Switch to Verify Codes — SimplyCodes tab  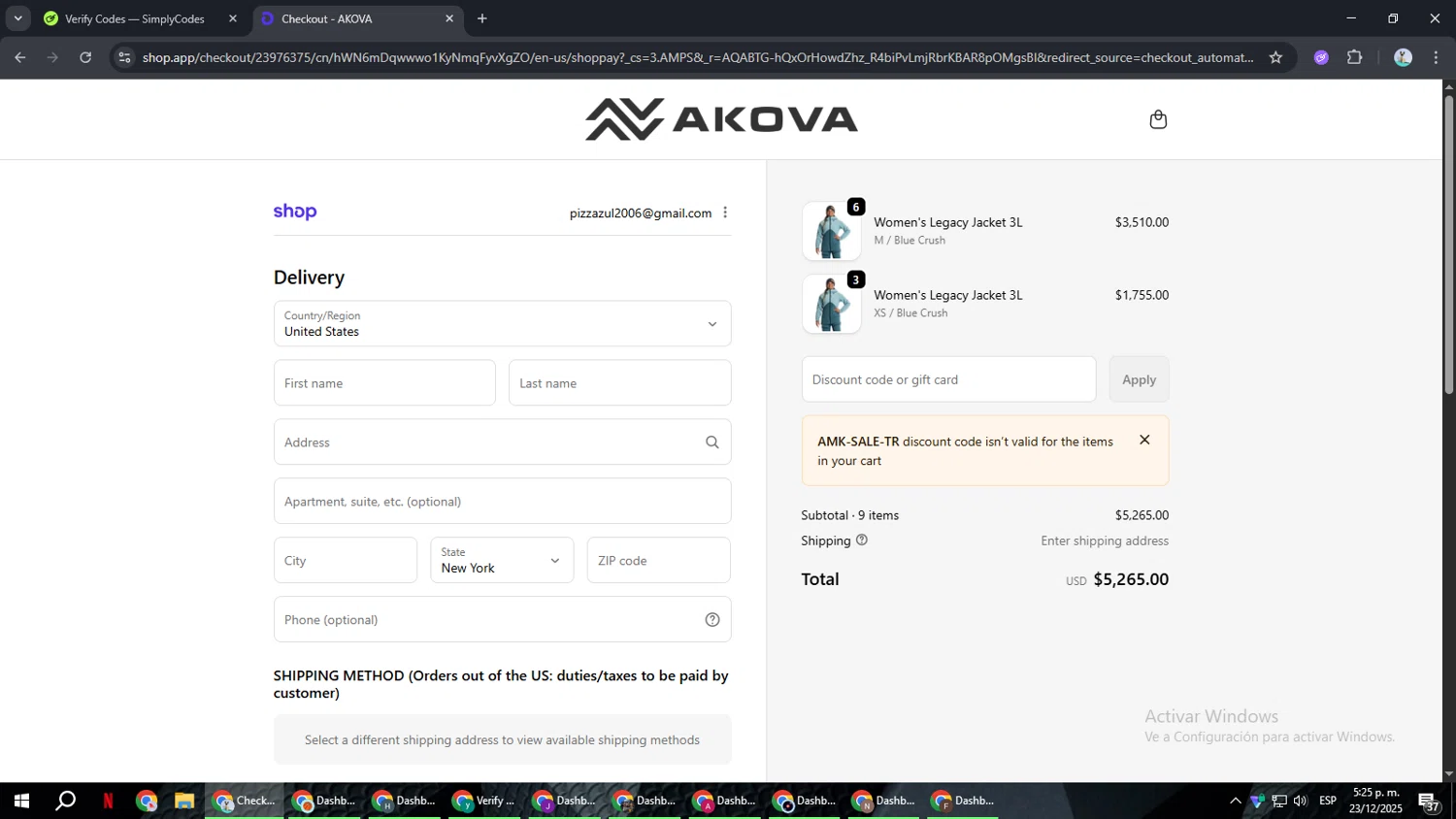134,18
